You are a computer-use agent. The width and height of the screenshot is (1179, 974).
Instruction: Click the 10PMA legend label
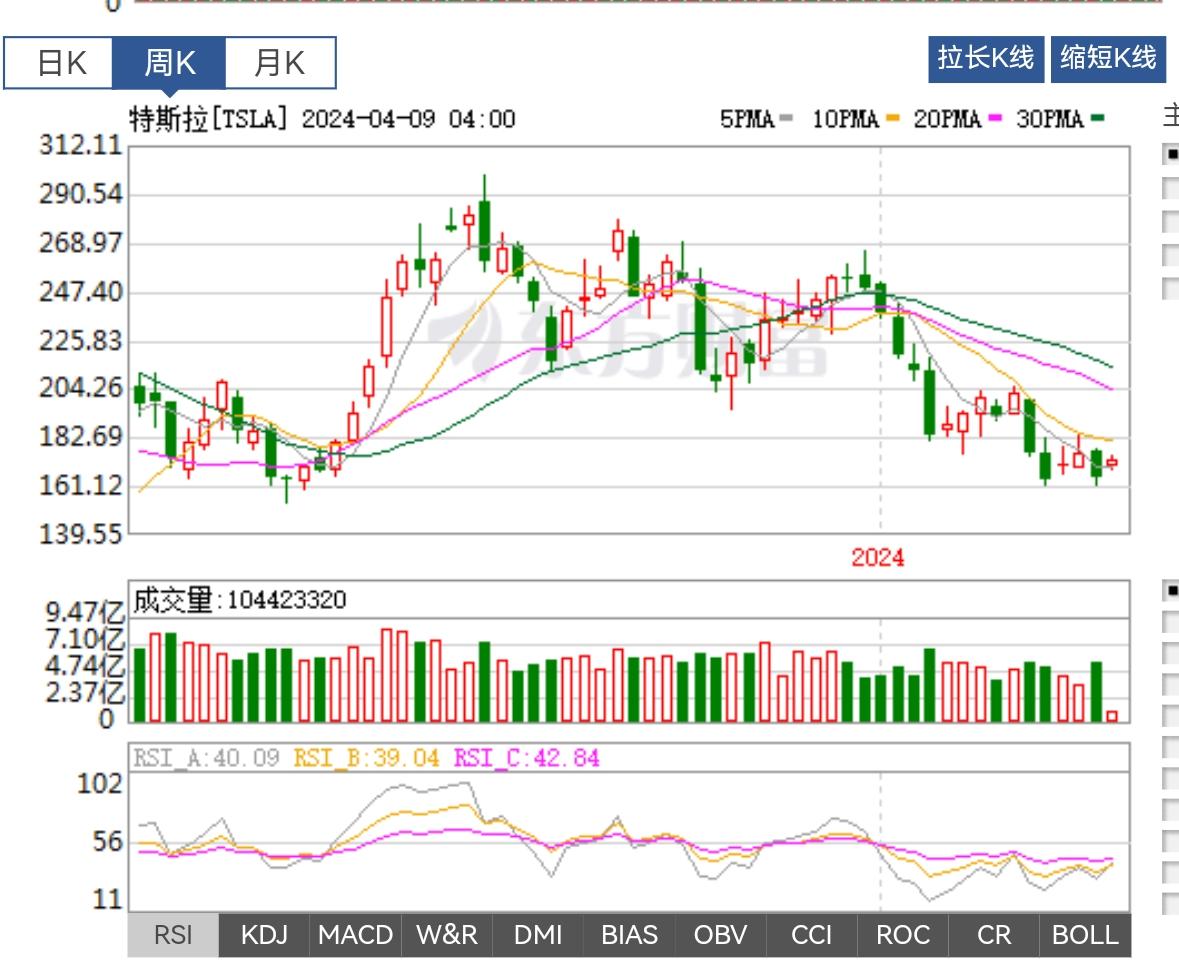845,119
